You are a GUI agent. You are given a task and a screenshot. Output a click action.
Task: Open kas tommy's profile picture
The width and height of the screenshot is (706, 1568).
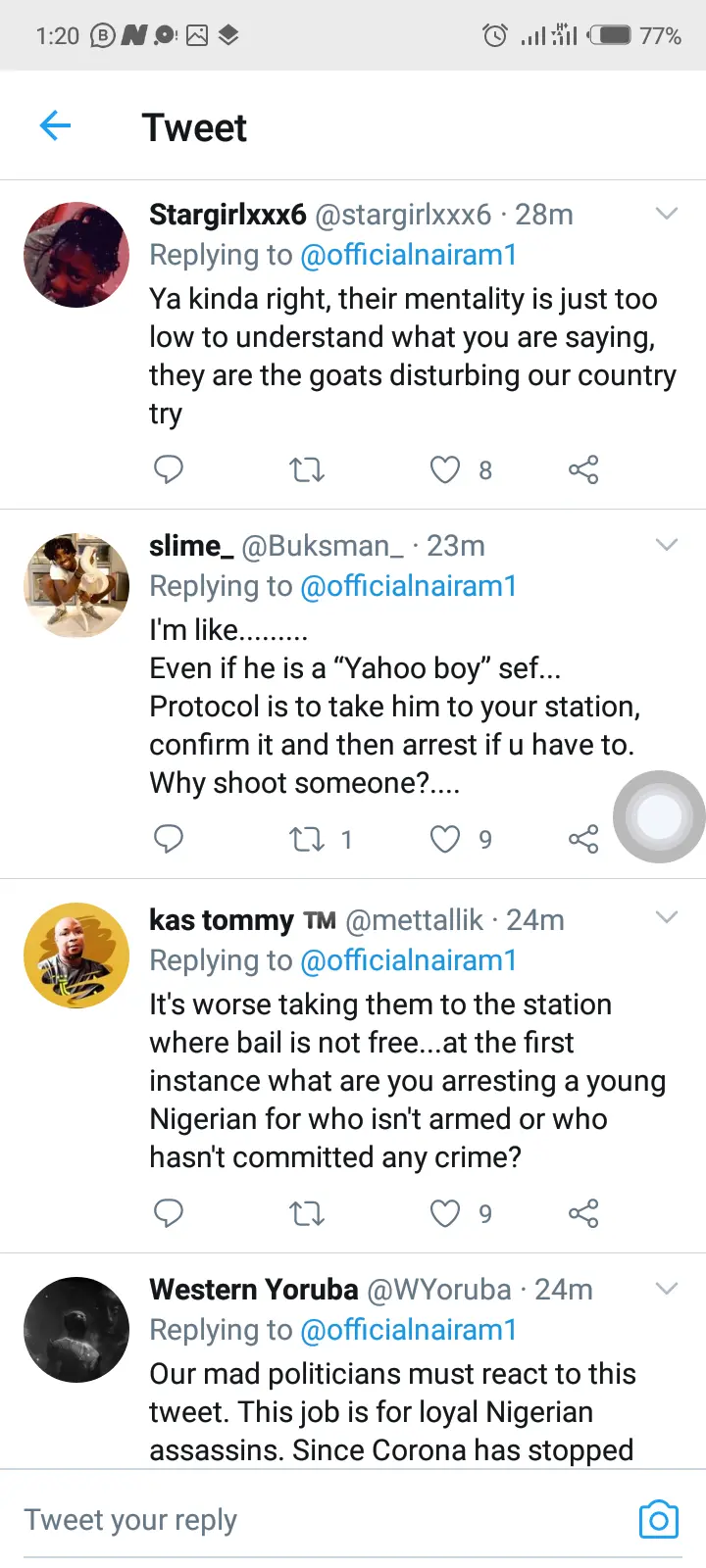pyautogui.click(x=76, y=955)
